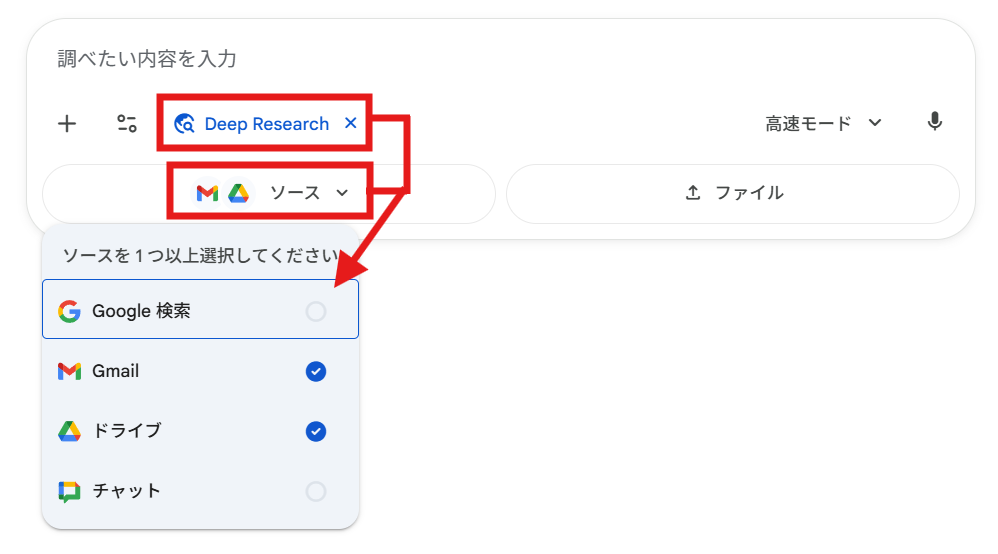Uncheck the ドライブ source checkbox
The image size is (998, 554).
pyautogui.click(x=316, y=431)
